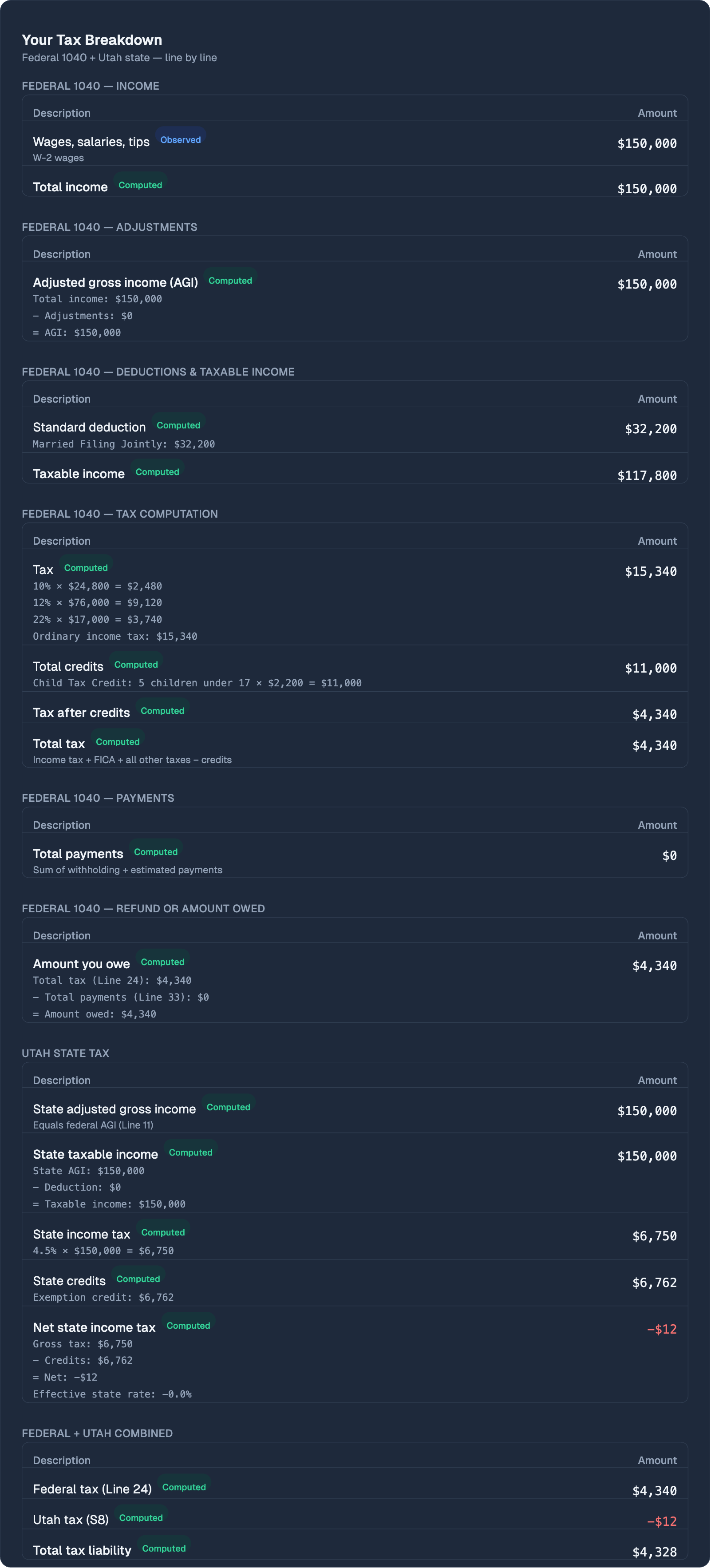Click the Total tax row label

(59, 744)
